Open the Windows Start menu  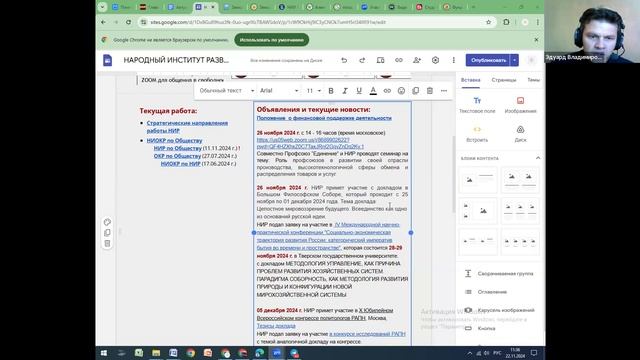(x=104, y=353)
